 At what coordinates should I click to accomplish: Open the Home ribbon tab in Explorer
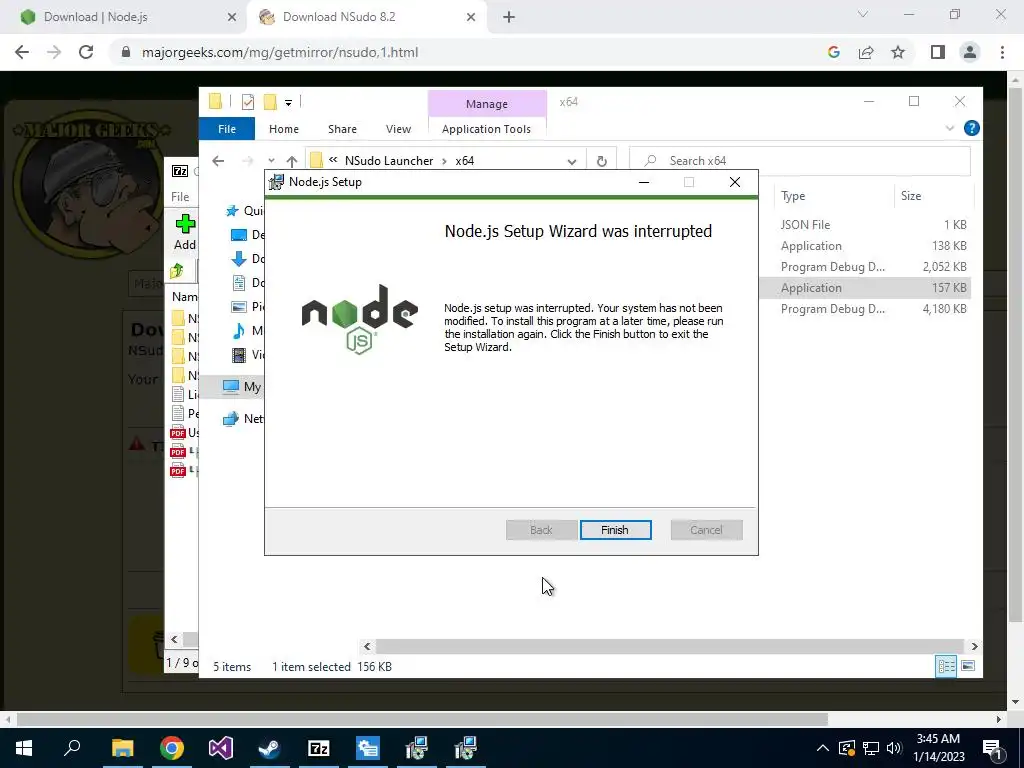(x=283, y=129)
